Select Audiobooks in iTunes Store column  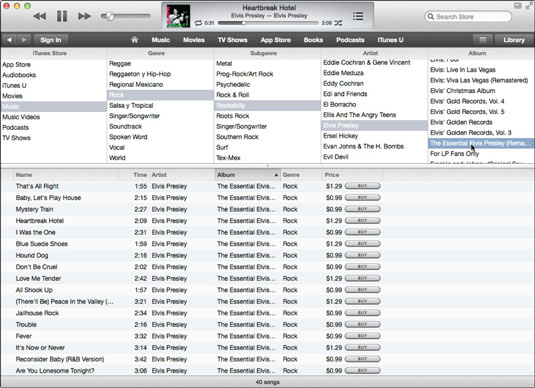(x=54, y=75)
